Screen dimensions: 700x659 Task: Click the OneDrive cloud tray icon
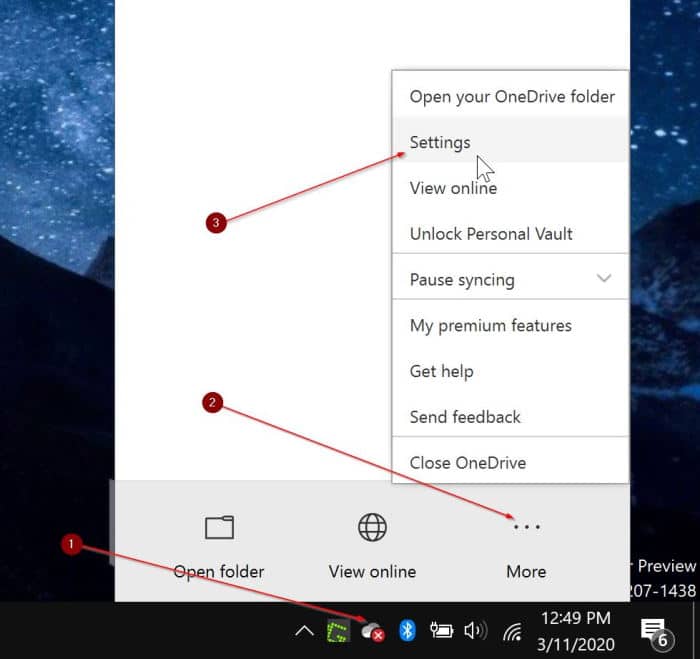pyautogui.click(x=372, y=631)
